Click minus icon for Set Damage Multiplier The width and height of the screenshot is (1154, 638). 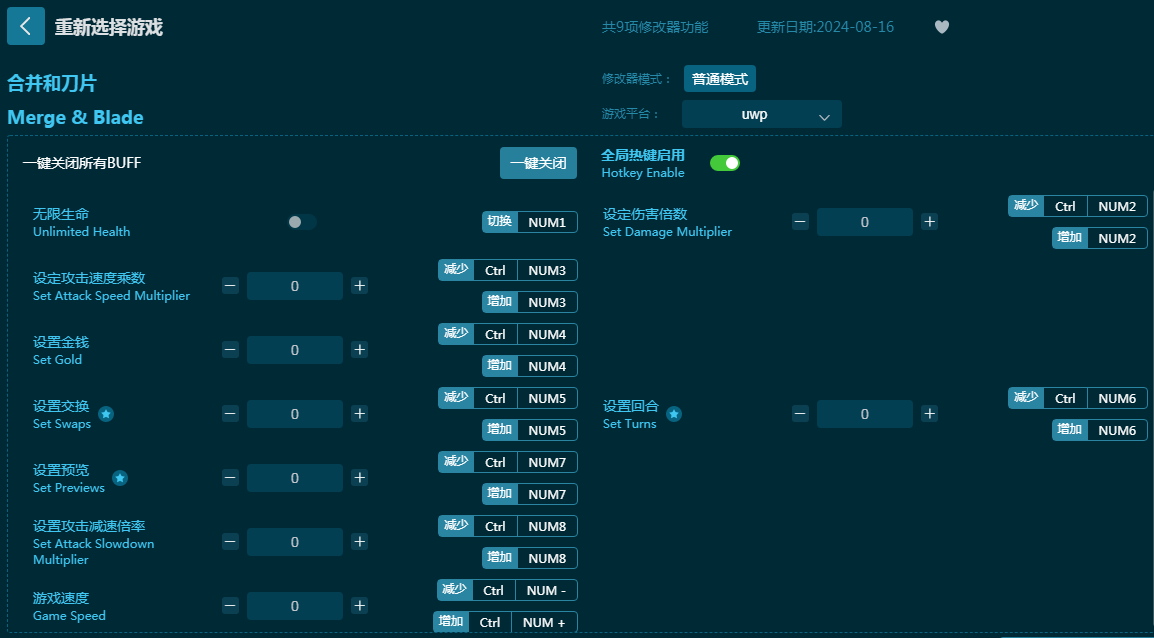click(x=800, y=222)
